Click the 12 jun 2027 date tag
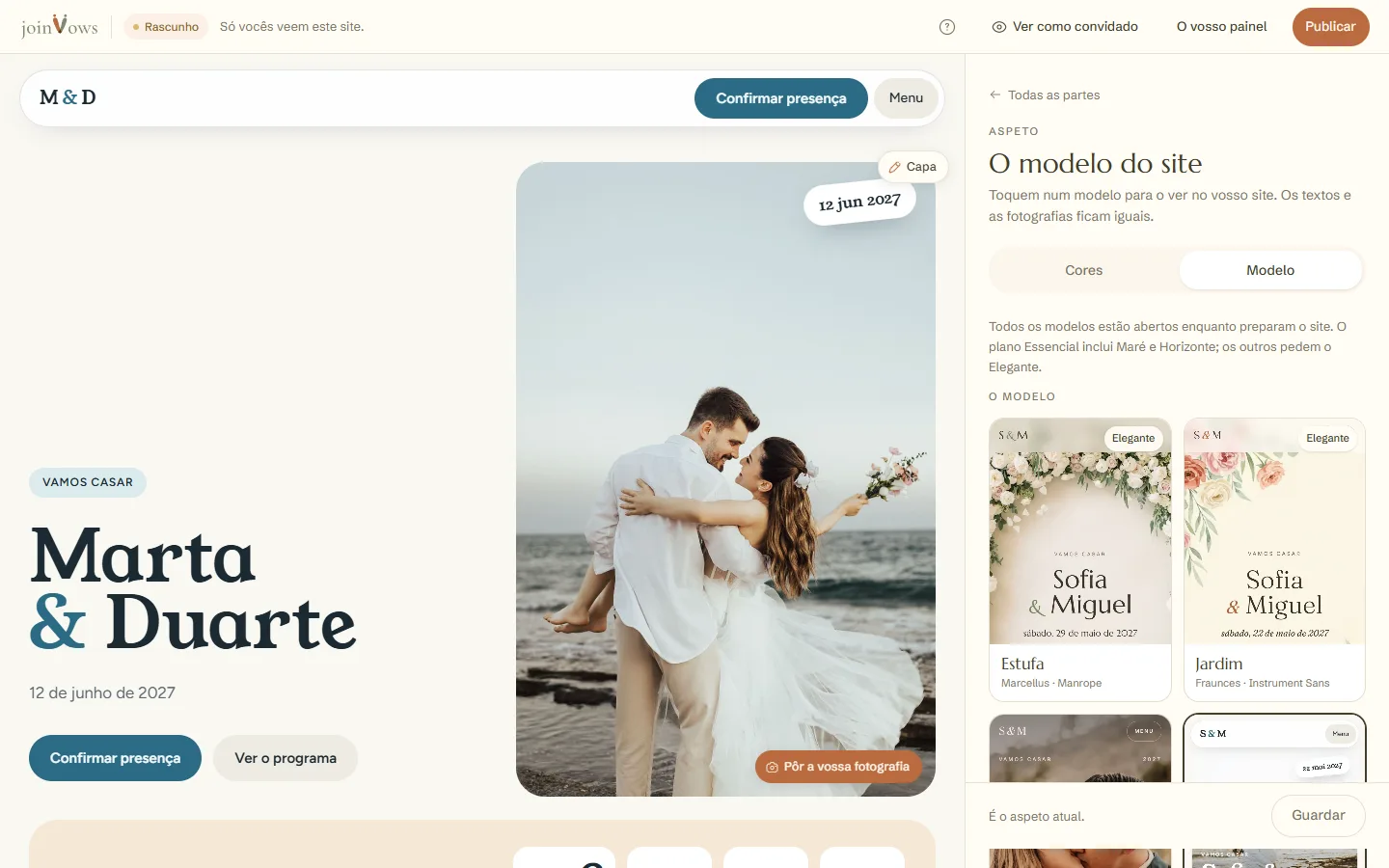Screen dimensions: 1389x868 [859, 203]
